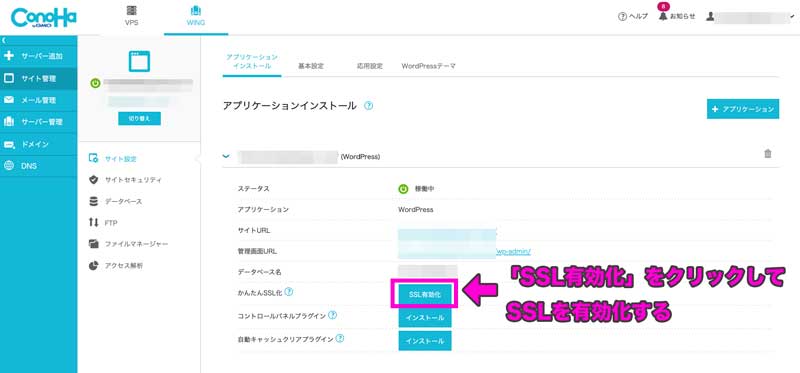Select アプリケーションインストール tab

click(252, 62)
